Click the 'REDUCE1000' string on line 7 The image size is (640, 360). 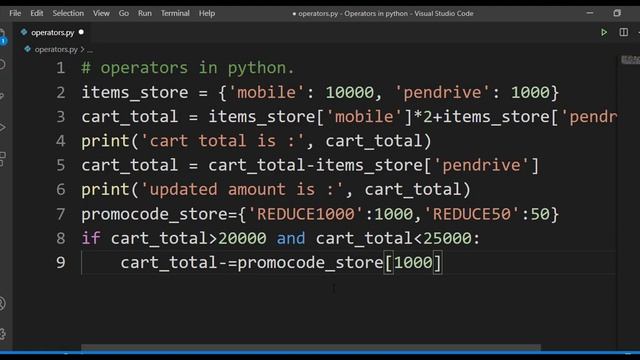click(305, 214)
